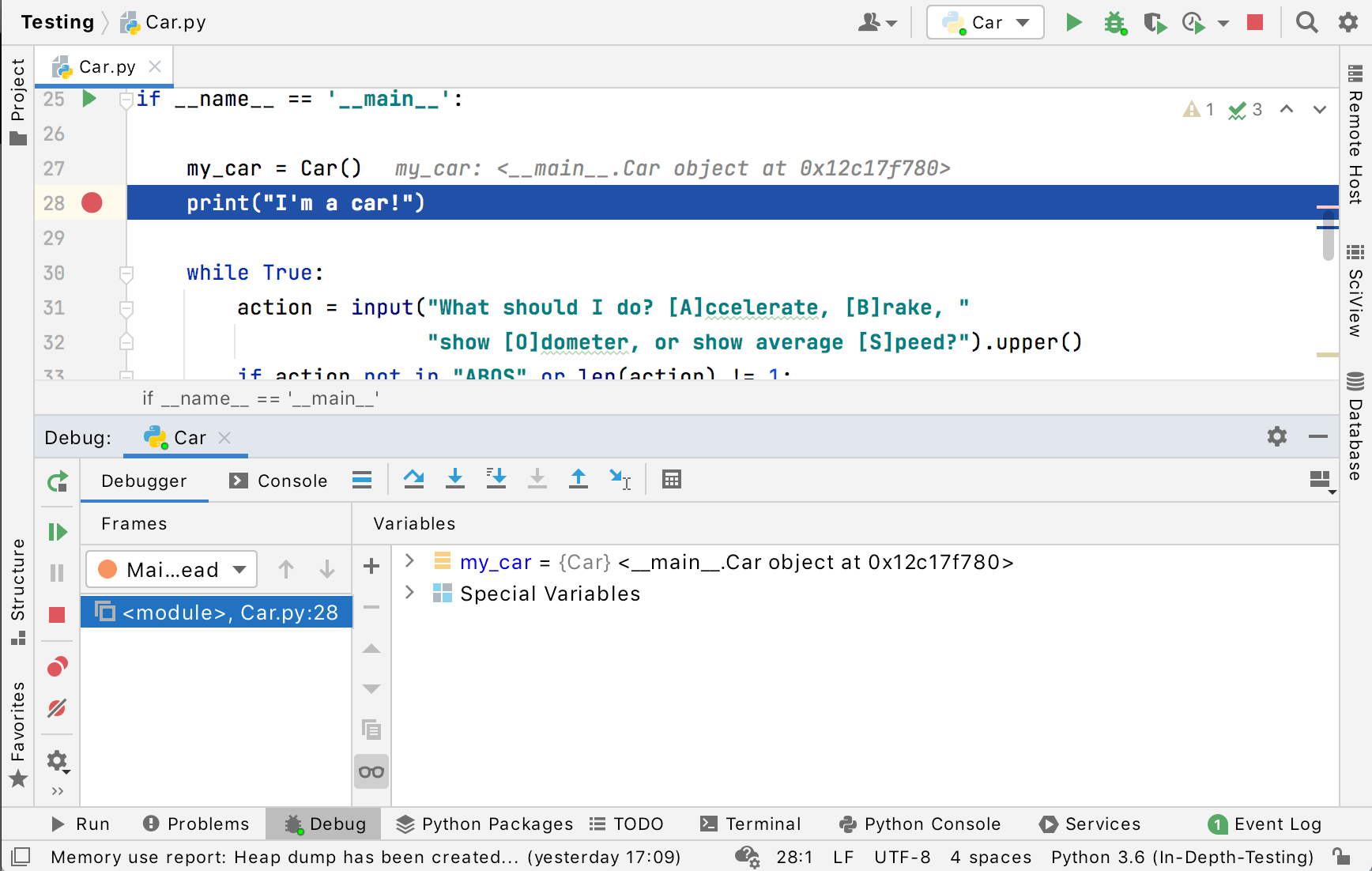The height and width of the screenshot is (871, 1372).
Task: Mute all breakpoints
Action: coord(57,709)
